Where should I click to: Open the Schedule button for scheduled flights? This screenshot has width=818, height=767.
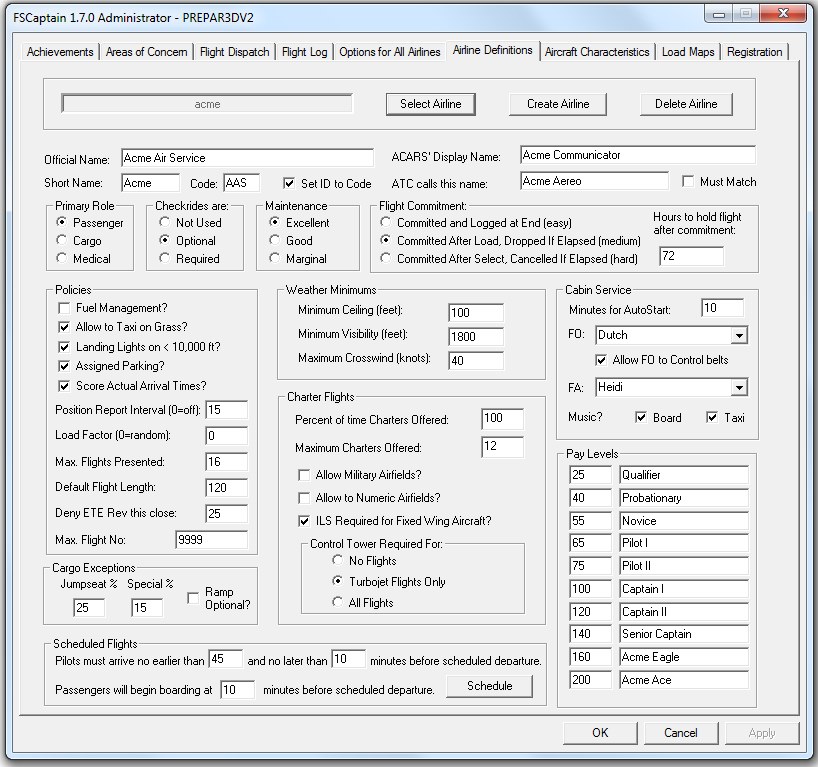(490, 686)
